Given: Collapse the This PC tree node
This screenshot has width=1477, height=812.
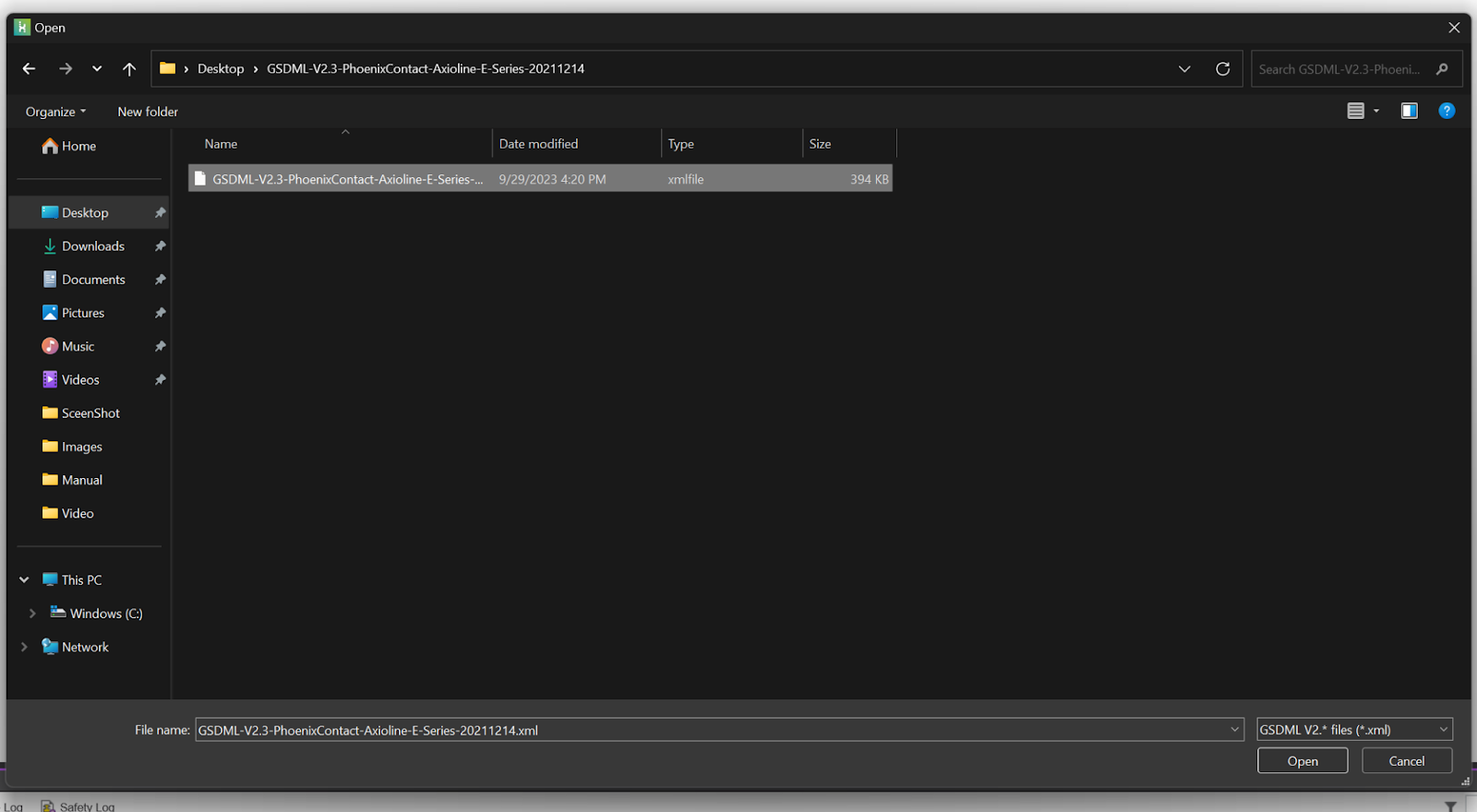Looking at the screenshot, I should click(24, 579).
